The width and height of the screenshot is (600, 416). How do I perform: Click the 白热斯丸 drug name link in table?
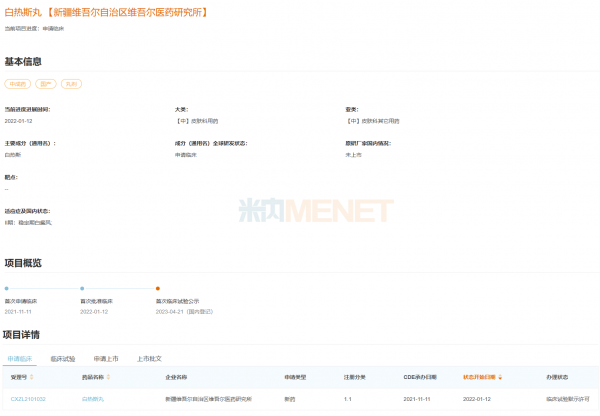coord(92,399)
